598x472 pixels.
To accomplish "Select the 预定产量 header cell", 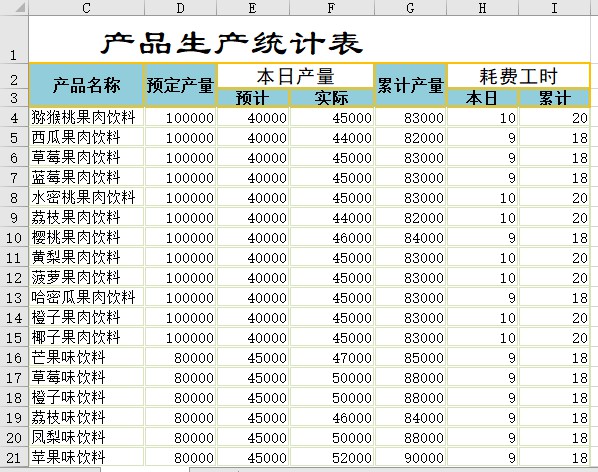I will coord(180,85).
